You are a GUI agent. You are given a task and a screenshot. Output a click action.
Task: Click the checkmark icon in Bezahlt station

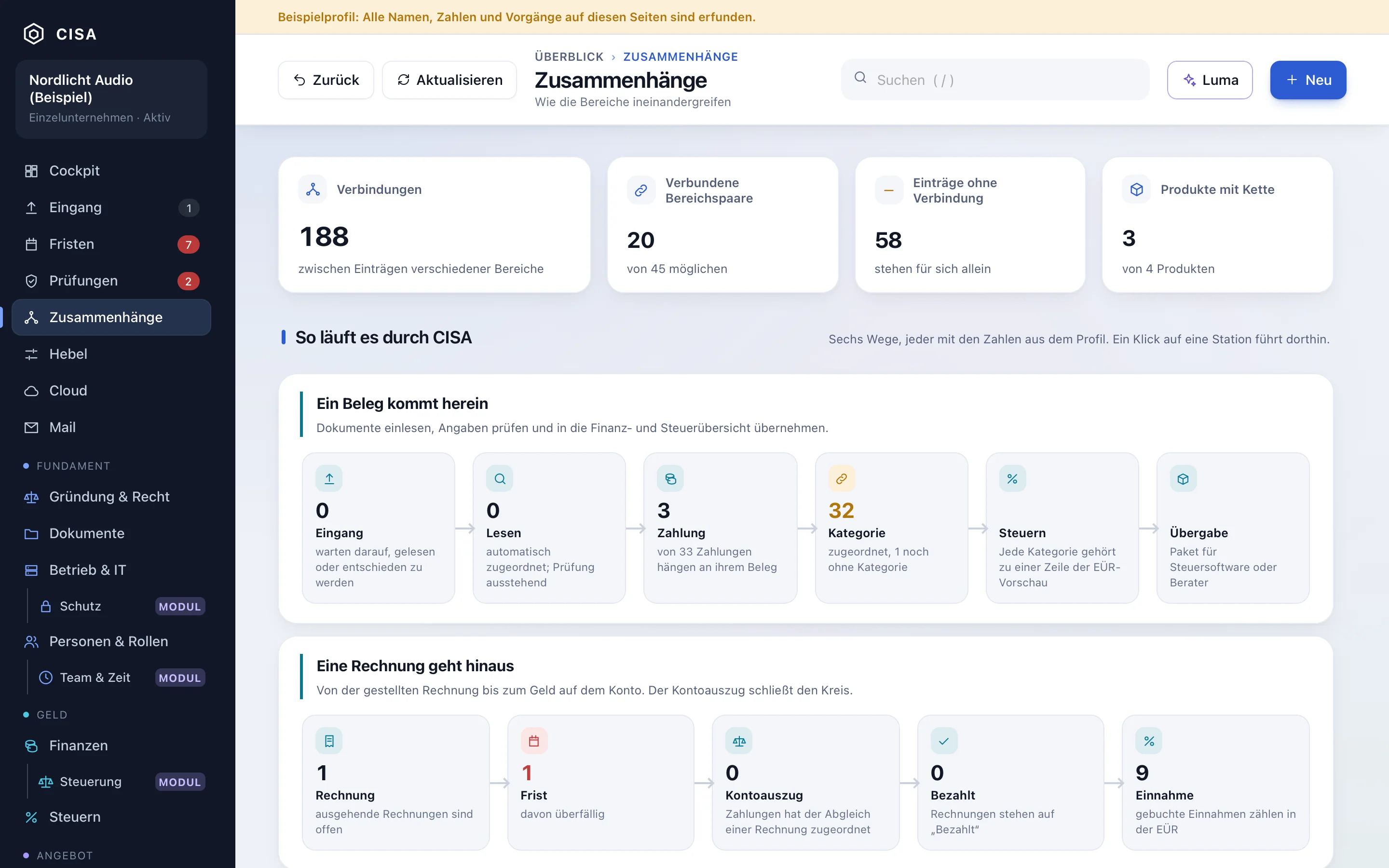click(943, 741)
